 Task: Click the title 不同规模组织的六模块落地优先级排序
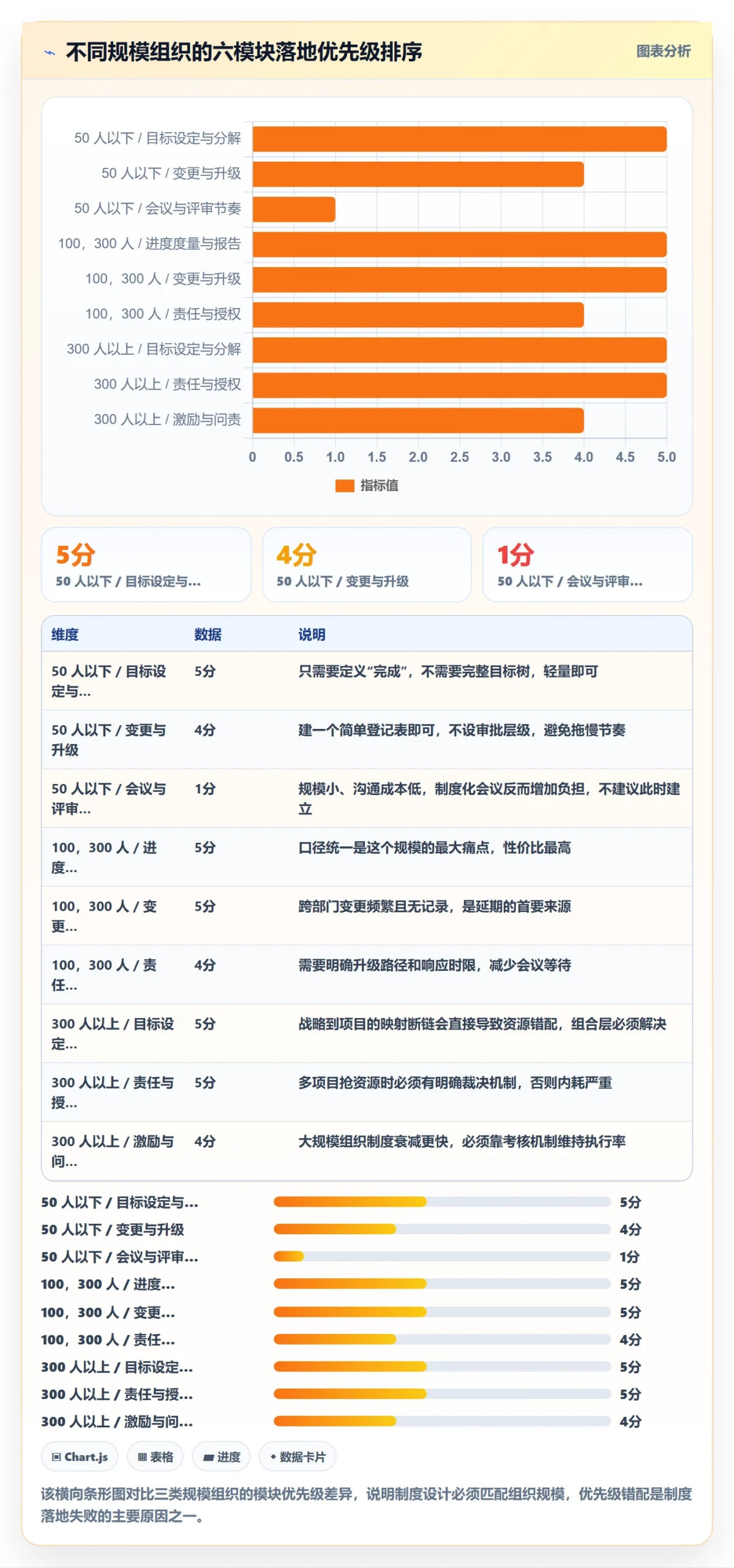pyautogui.click(x=244, y=52)
